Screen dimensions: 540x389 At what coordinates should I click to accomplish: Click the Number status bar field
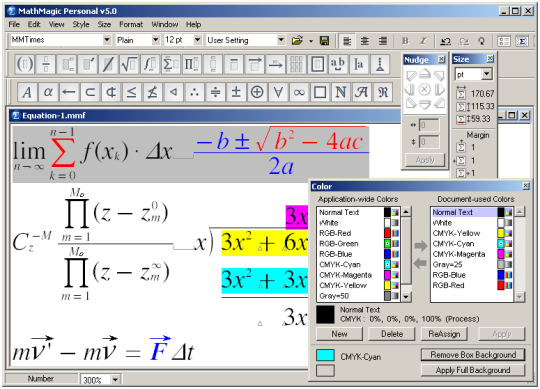pos(41,379)
